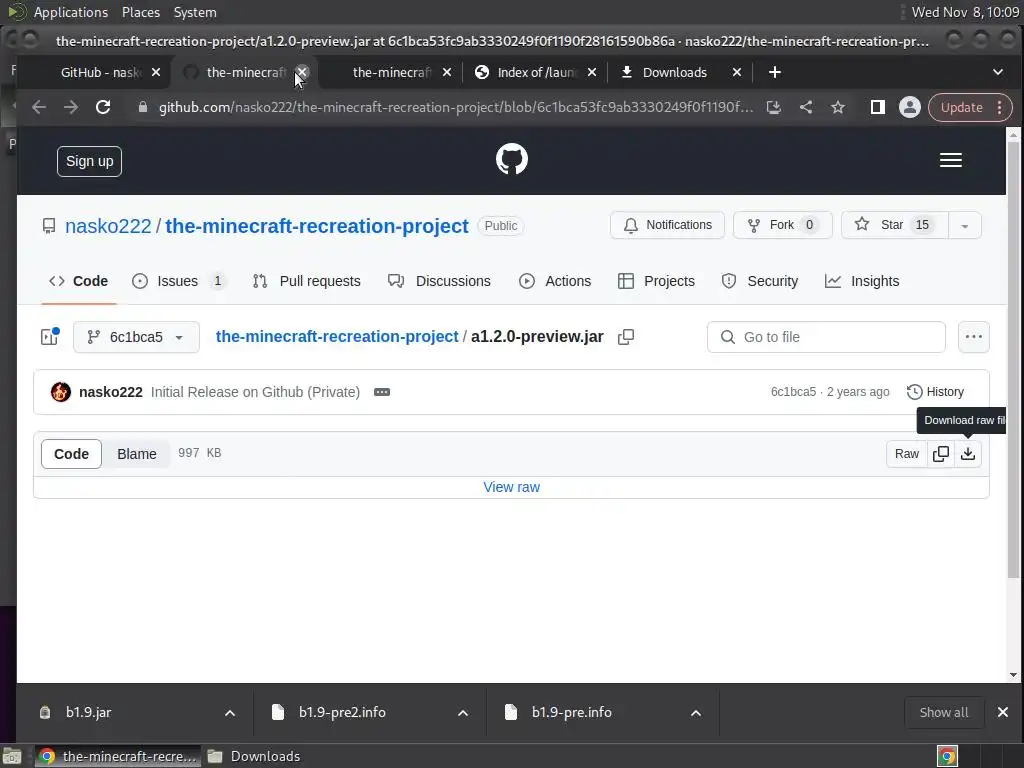This screenshot has height=768, width=1024.
Task: Copy the file path icon
Action: (x=626, y=337)
